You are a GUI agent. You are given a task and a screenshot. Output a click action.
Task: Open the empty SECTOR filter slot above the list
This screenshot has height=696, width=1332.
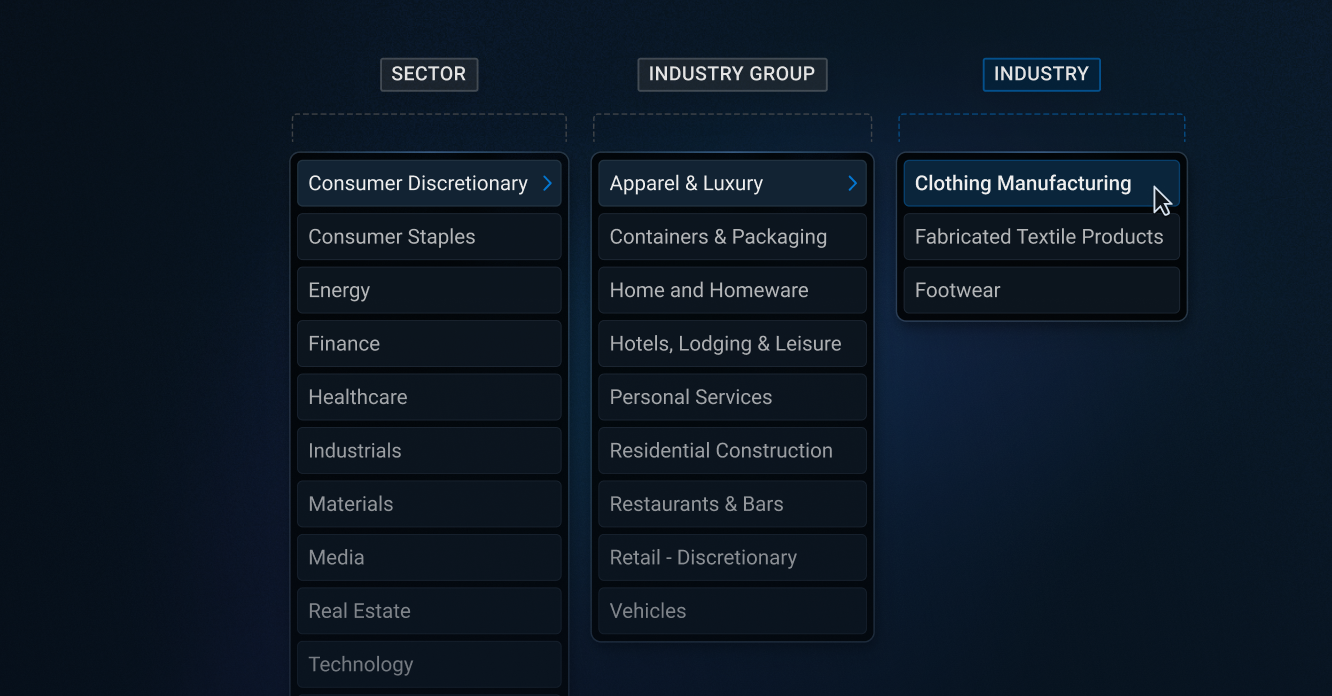pos(428,128)
